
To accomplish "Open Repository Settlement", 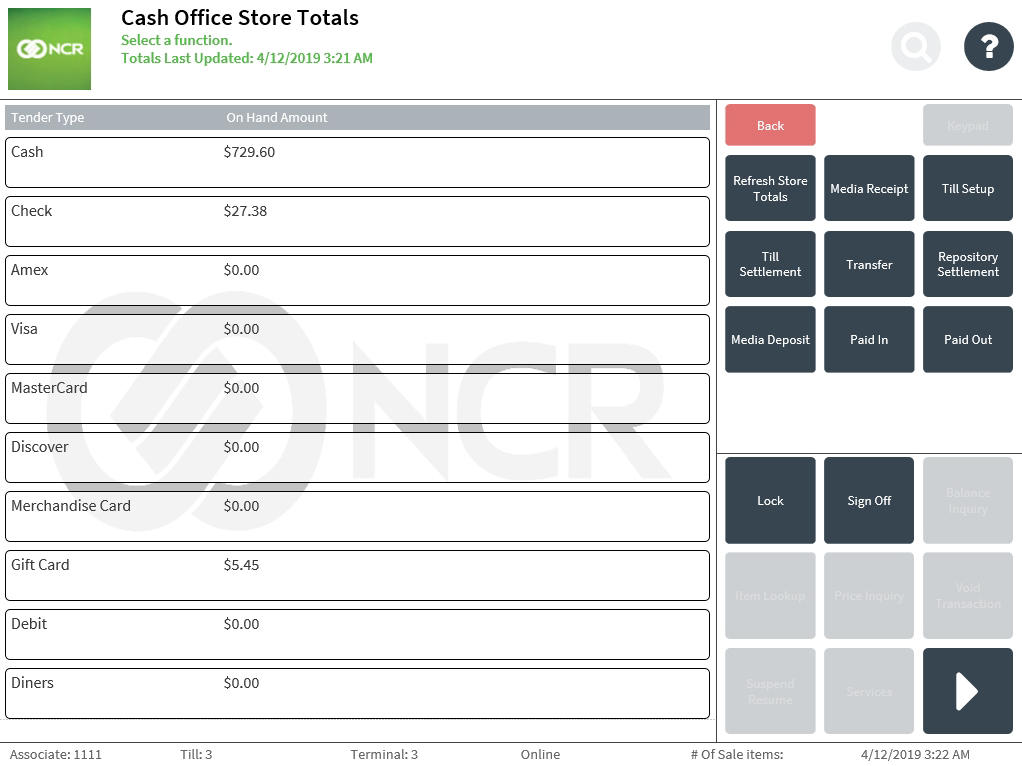I will tap(967, 264).
